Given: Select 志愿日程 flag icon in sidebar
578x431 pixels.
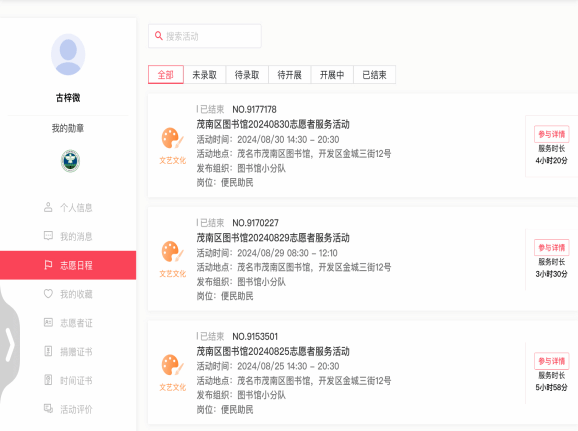Looking at the screenshot, I should (x=48, y=265).
